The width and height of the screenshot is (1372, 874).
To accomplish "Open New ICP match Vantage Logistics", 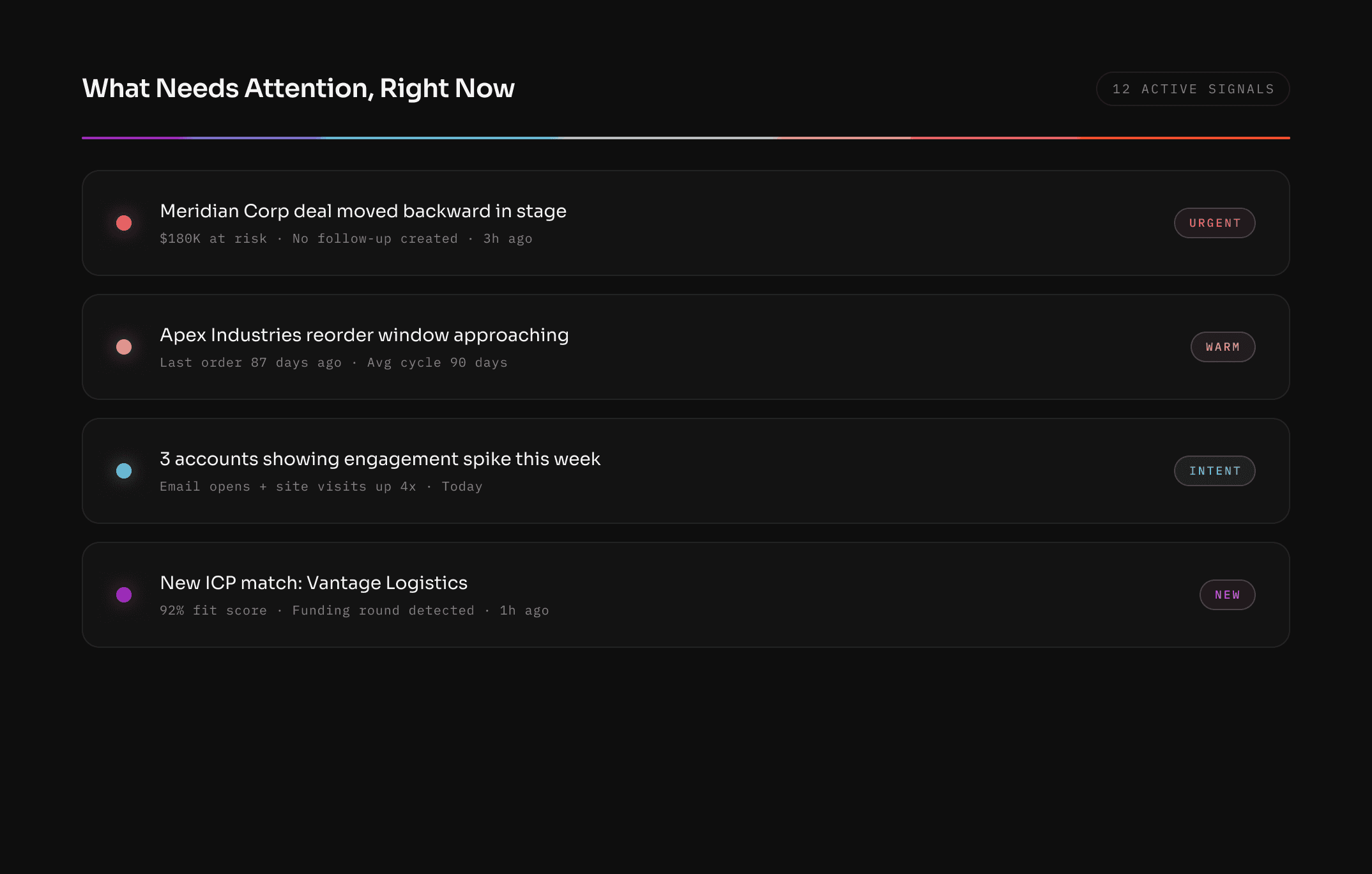I will (314, 583).
